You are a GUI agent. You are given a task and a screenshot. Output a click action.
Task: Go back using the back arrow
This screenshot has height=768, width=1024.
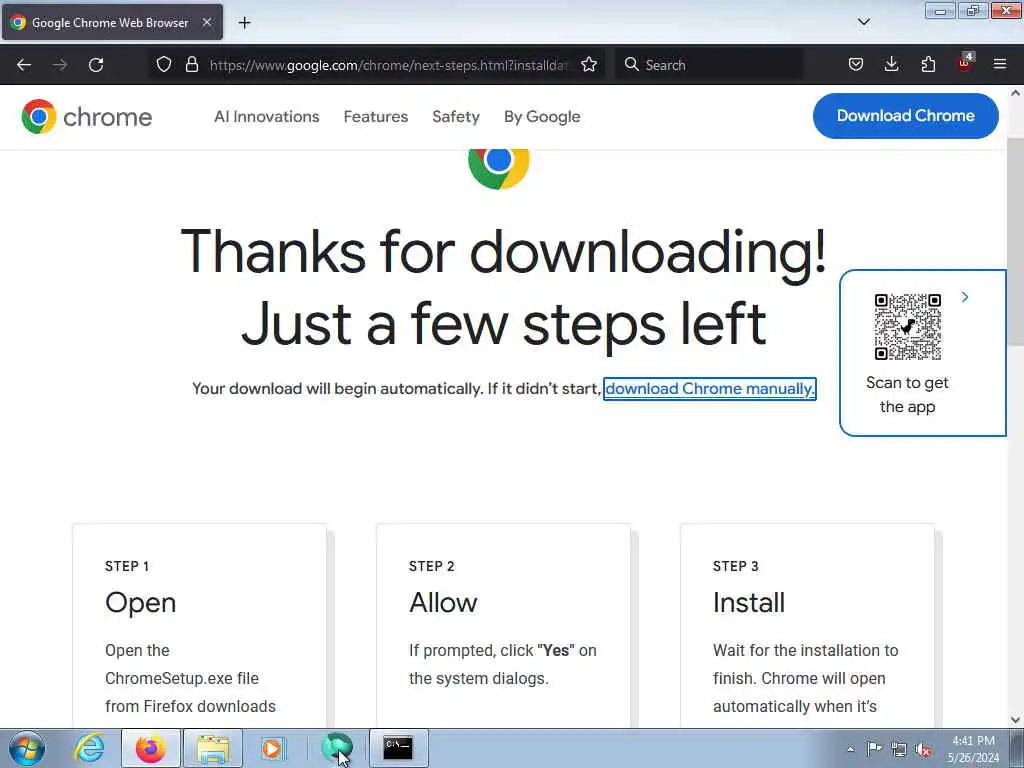[24, 65]
